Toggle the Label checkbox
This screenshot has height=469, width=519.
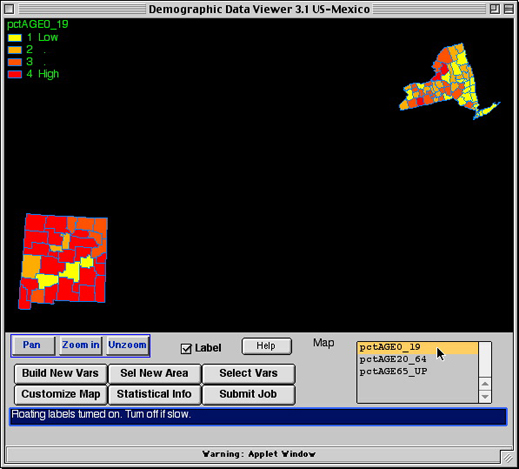pos(186,349)
